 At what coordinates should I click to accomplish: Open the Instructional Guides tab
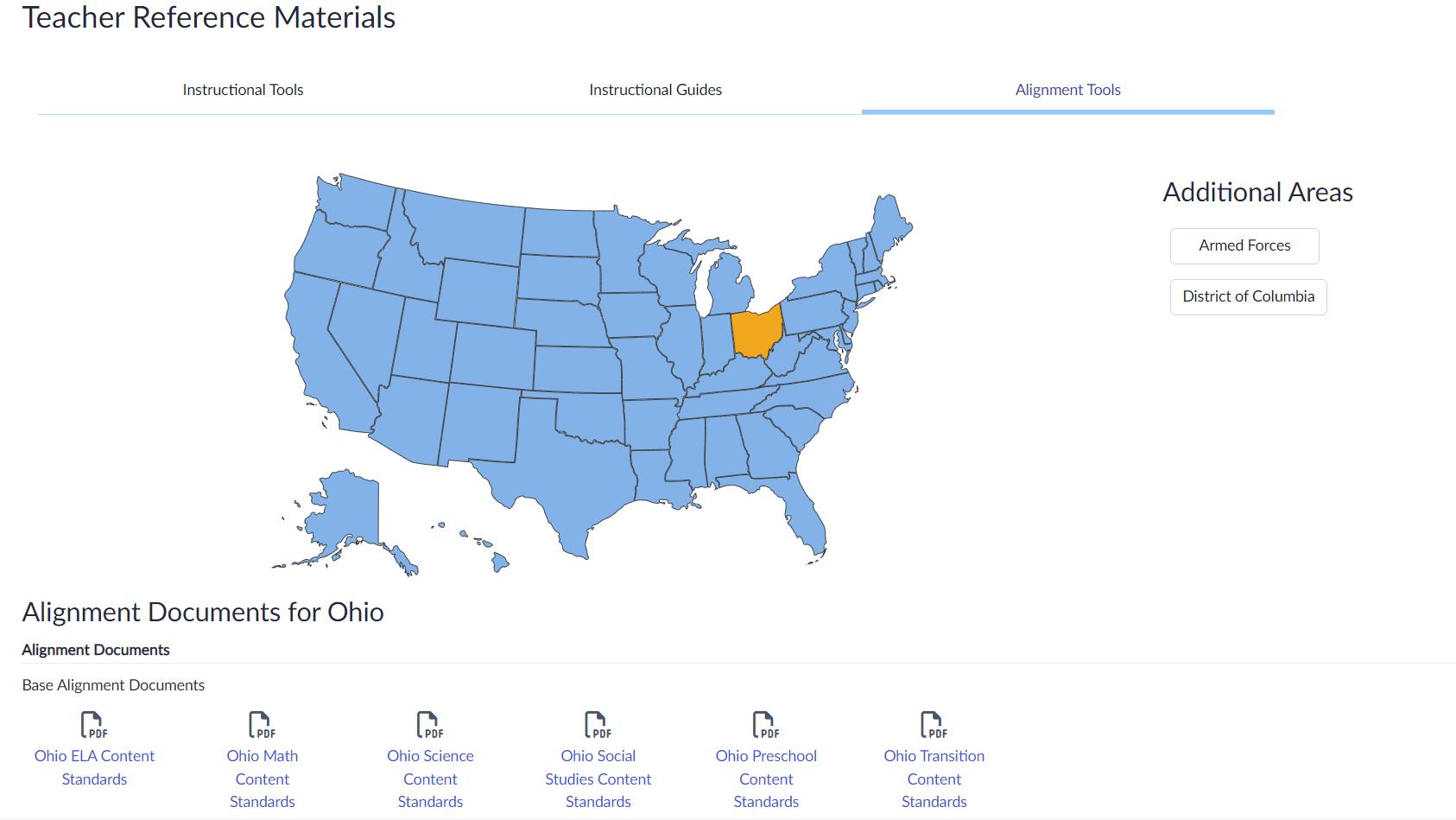coord(655,90)
